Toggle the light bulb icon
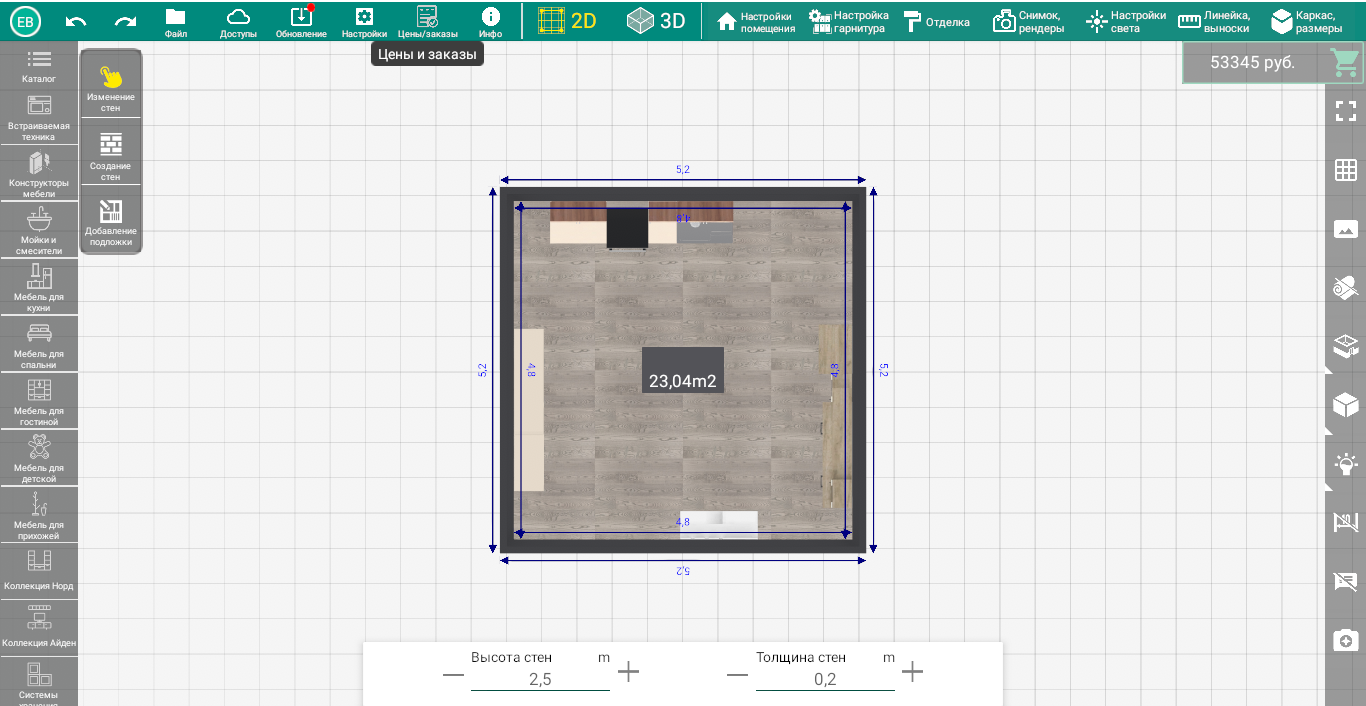Viewport: 1366px width, 706px height. click(x=1346, y=464)
